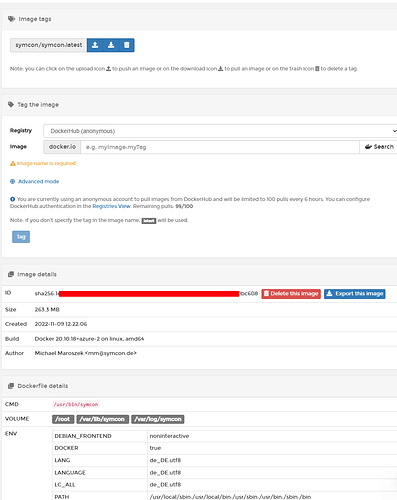
Task: Click the Image details section icon
Action: pyautogui.click(x=11, y=274)
